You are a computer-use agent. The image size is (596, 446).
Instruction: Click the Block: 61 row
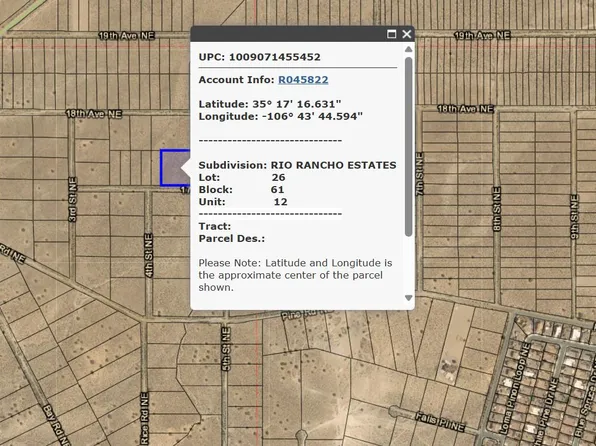(x=241, y=190)
